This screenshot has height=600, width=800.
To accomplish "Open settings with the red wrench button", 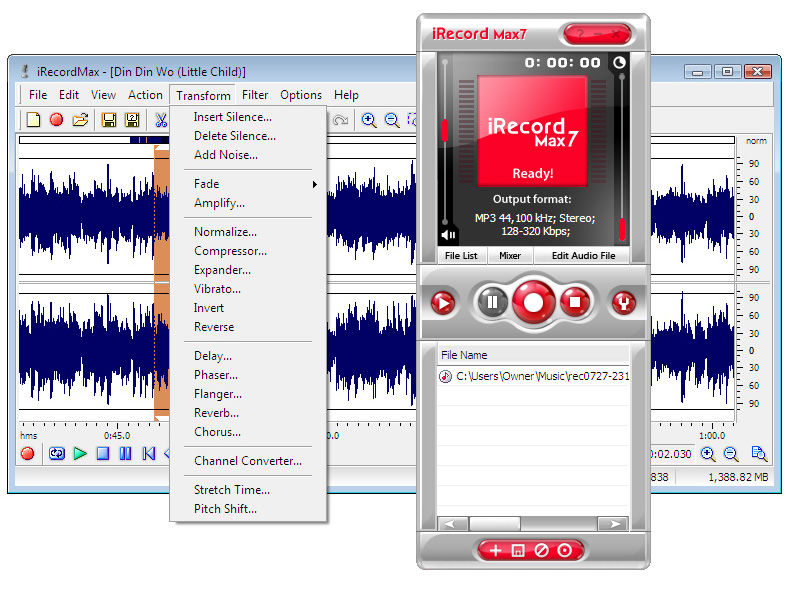I will coord(624,303).
